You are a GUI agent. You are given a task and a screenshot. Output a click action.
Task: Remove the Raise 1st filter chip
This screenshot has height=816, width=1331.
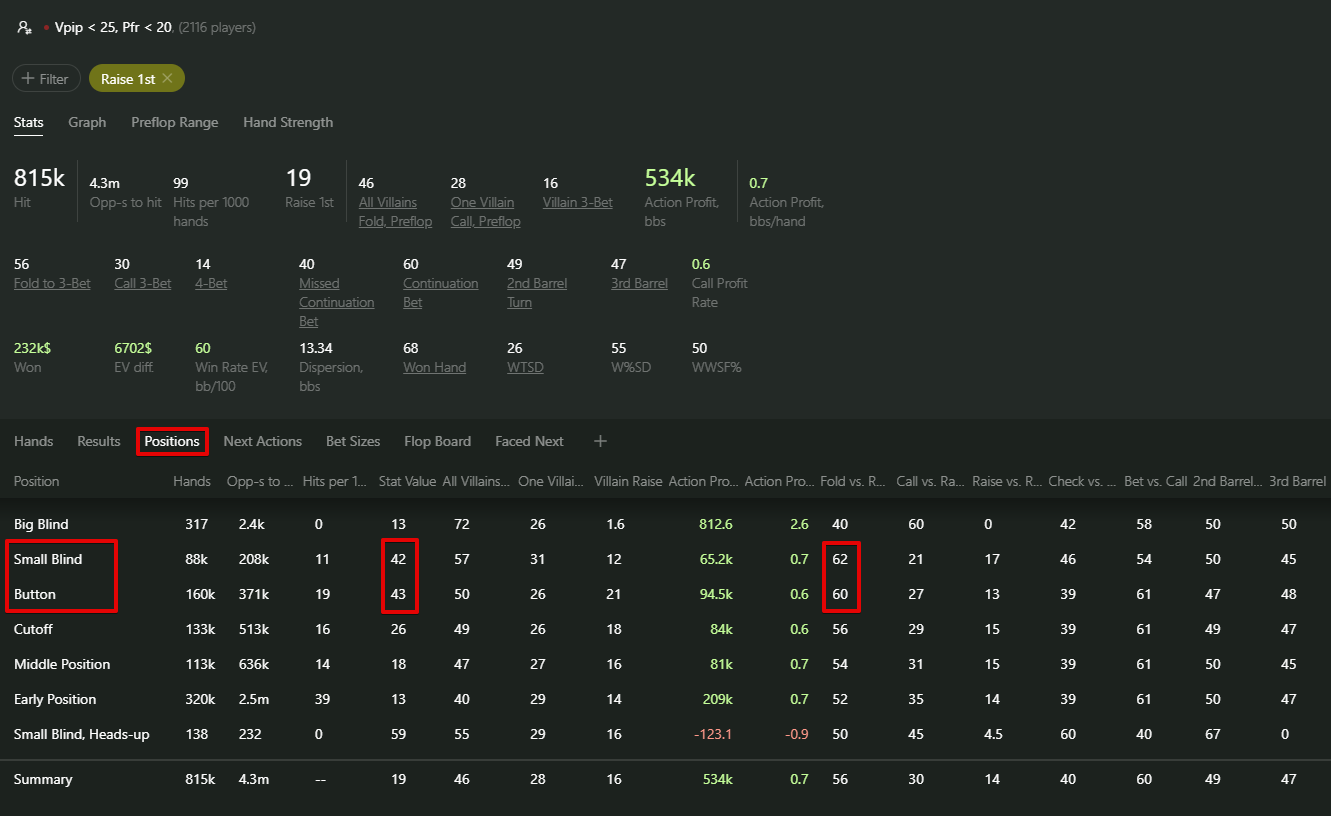pos(167,79)
